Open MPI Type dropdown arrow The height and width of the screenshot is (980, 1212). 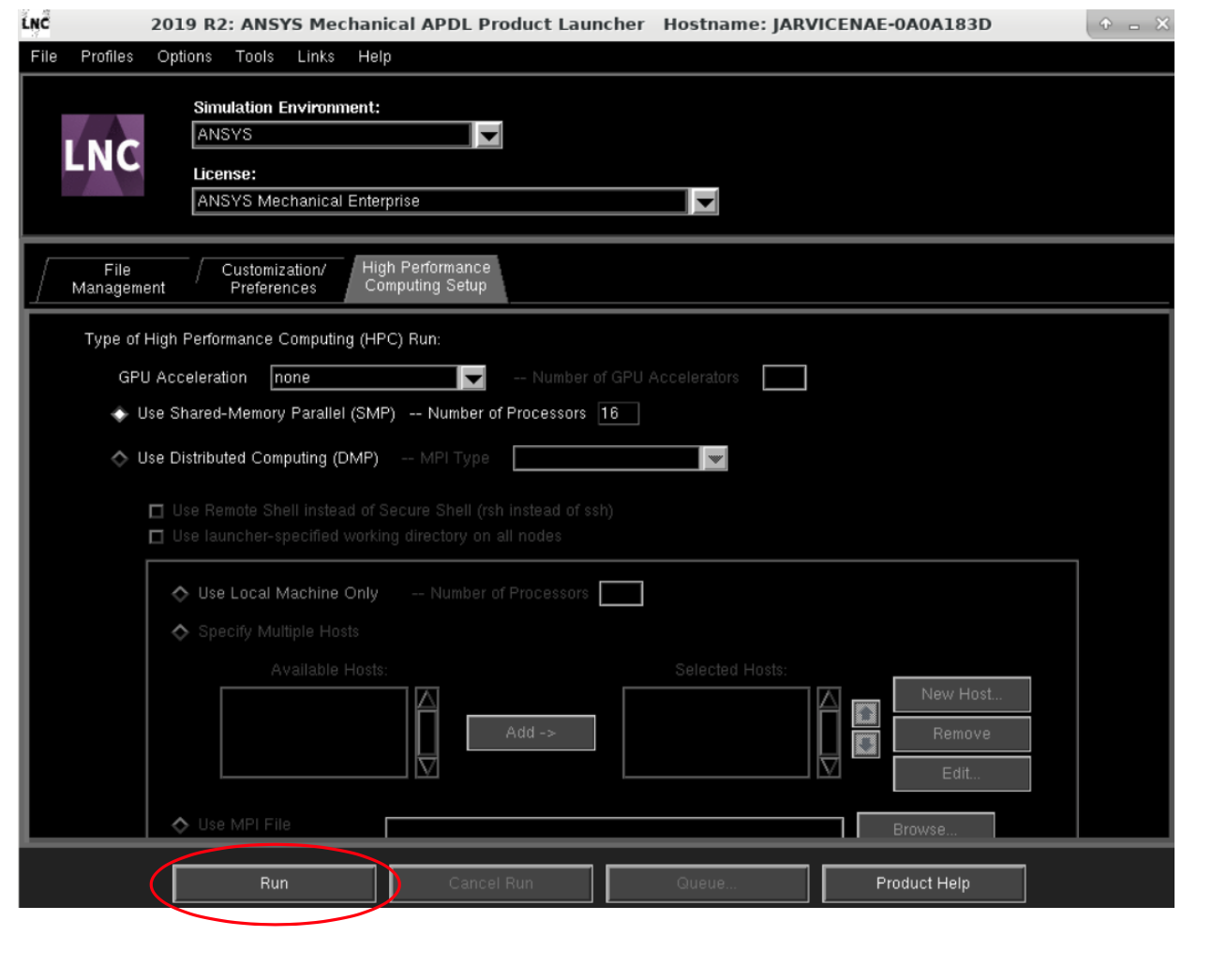pyautogui.click(x=715, y=458)
